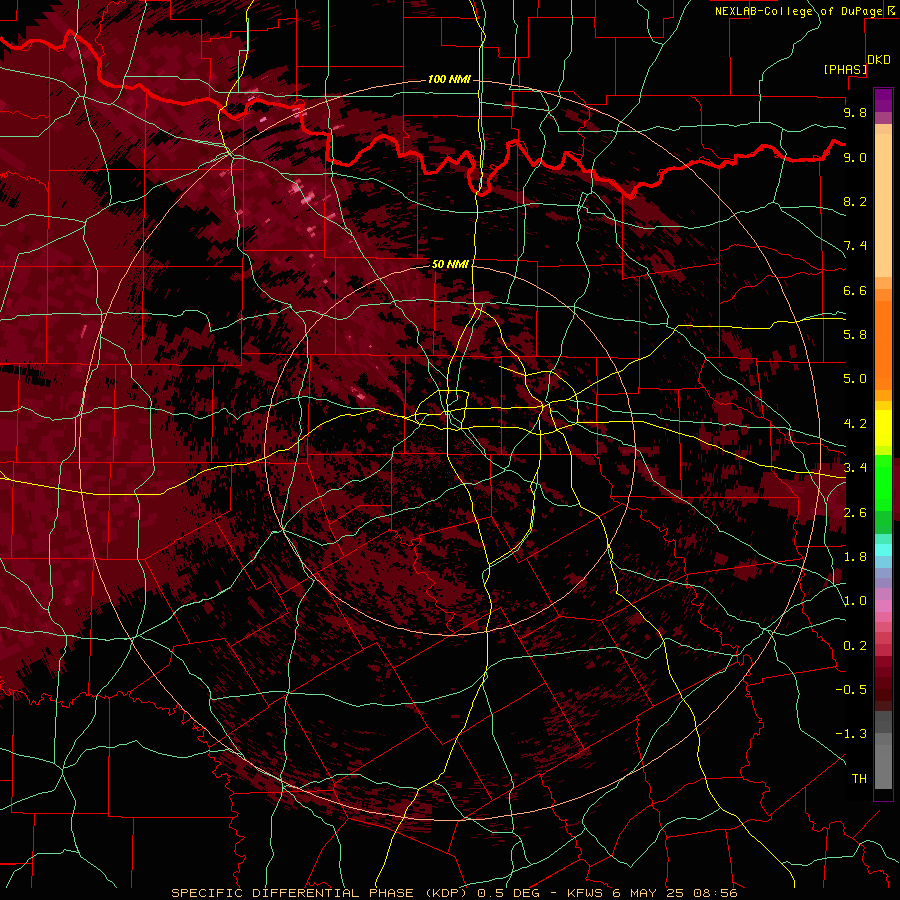Click the 2.6 scale value
Screen dimensions: 900x900
coord(855,513)
